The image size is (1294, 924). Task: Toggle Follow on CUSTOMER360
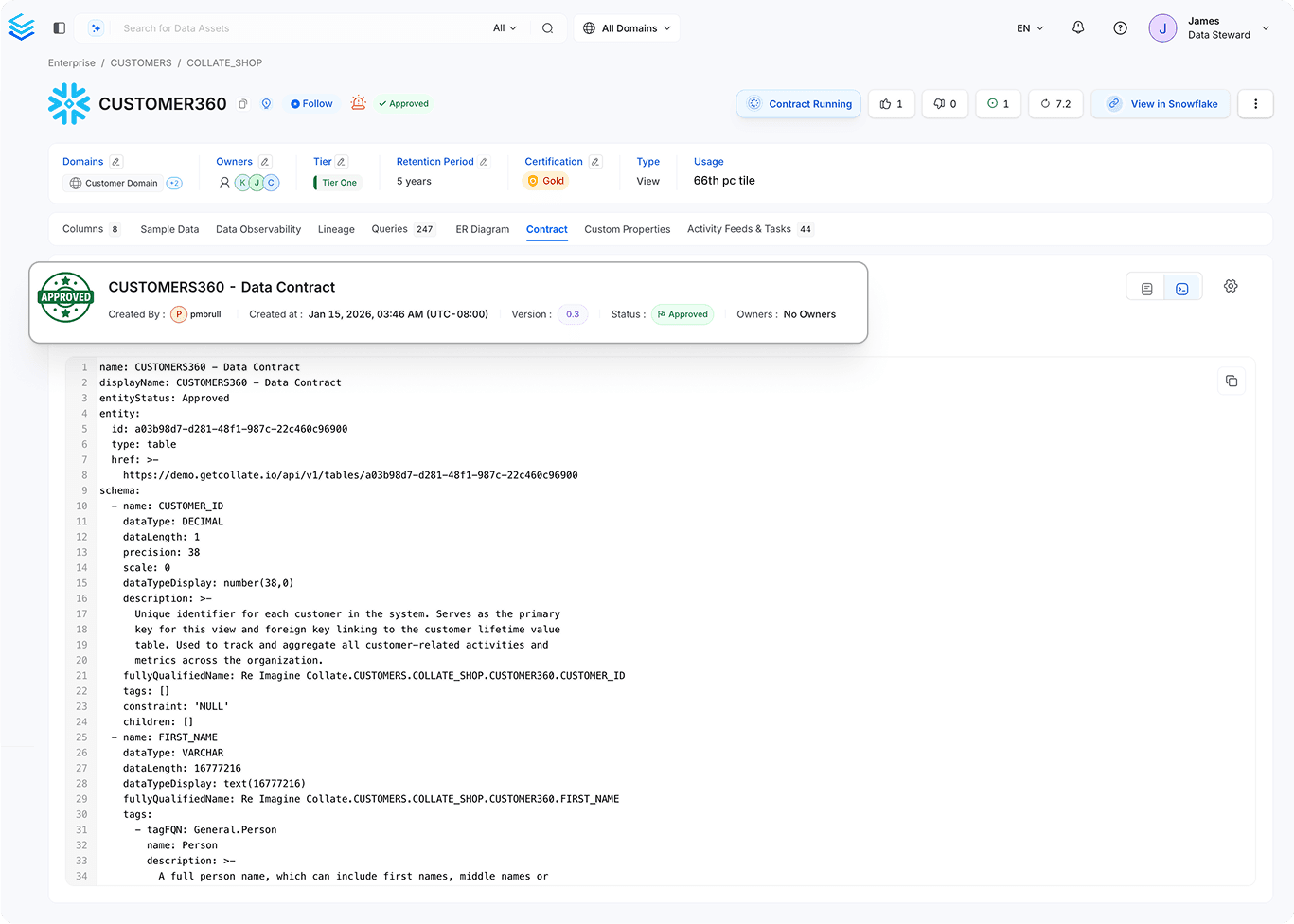point(311,104)
